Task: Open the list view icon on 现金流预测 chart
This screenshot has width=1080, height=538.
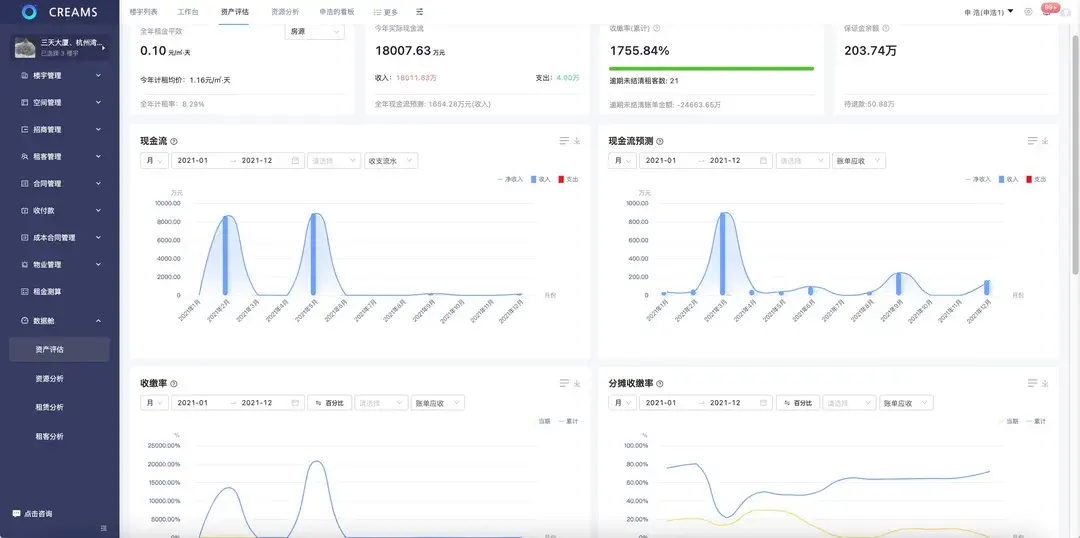Action: pyautogui.click(x=1032, y=141)
